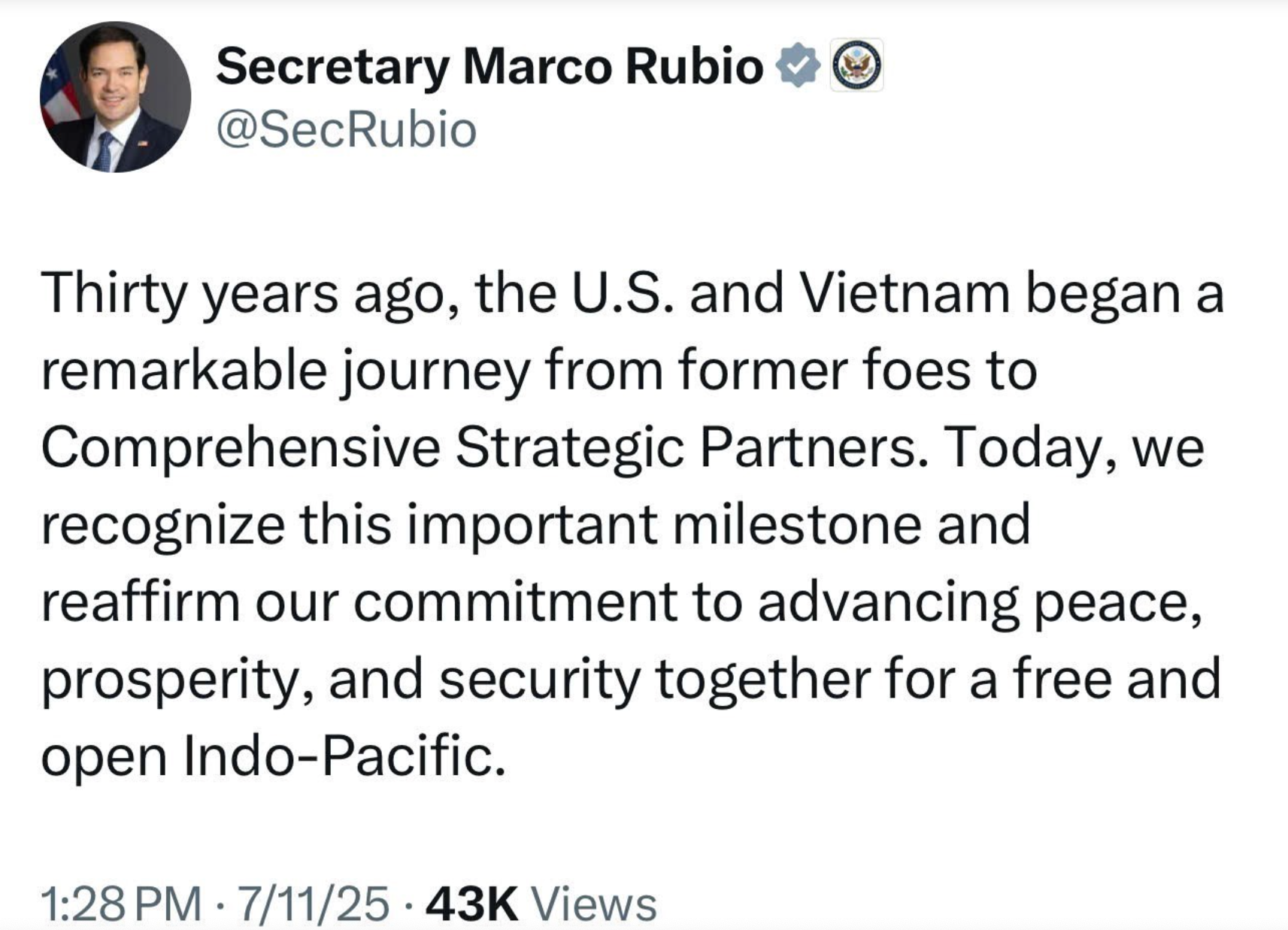This screenshot has width=1288, height=930.
Task: Open the 43K view count analytics
Action: [472, 903]
